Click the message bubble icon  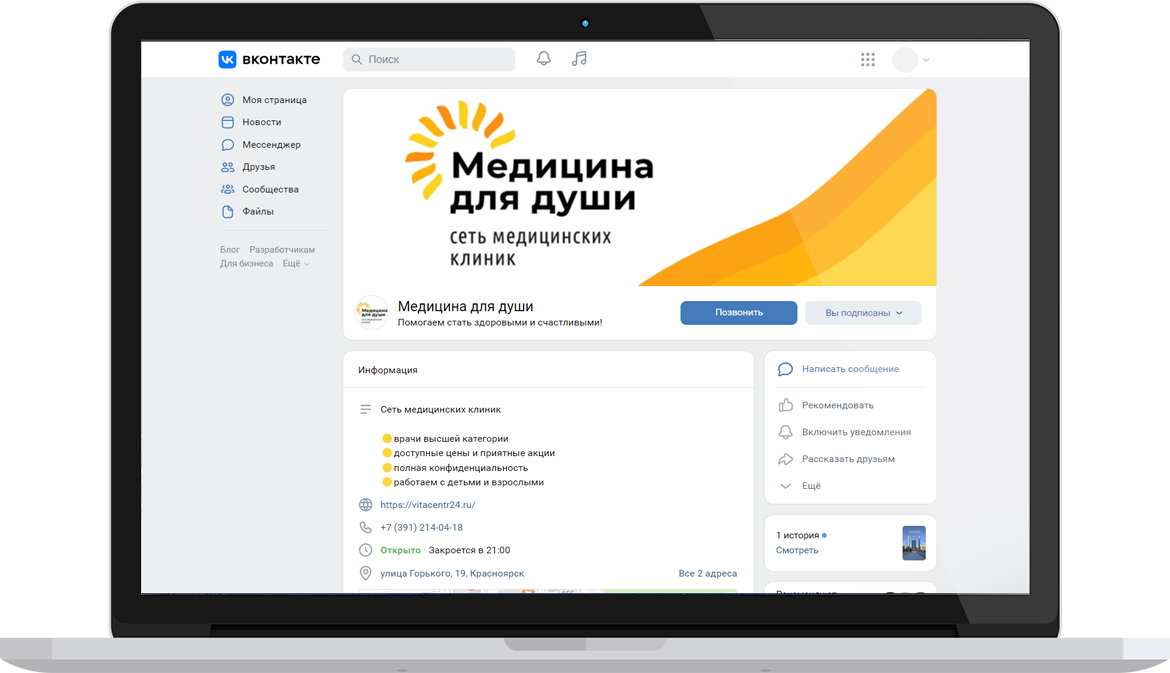[x=785, y=369]
